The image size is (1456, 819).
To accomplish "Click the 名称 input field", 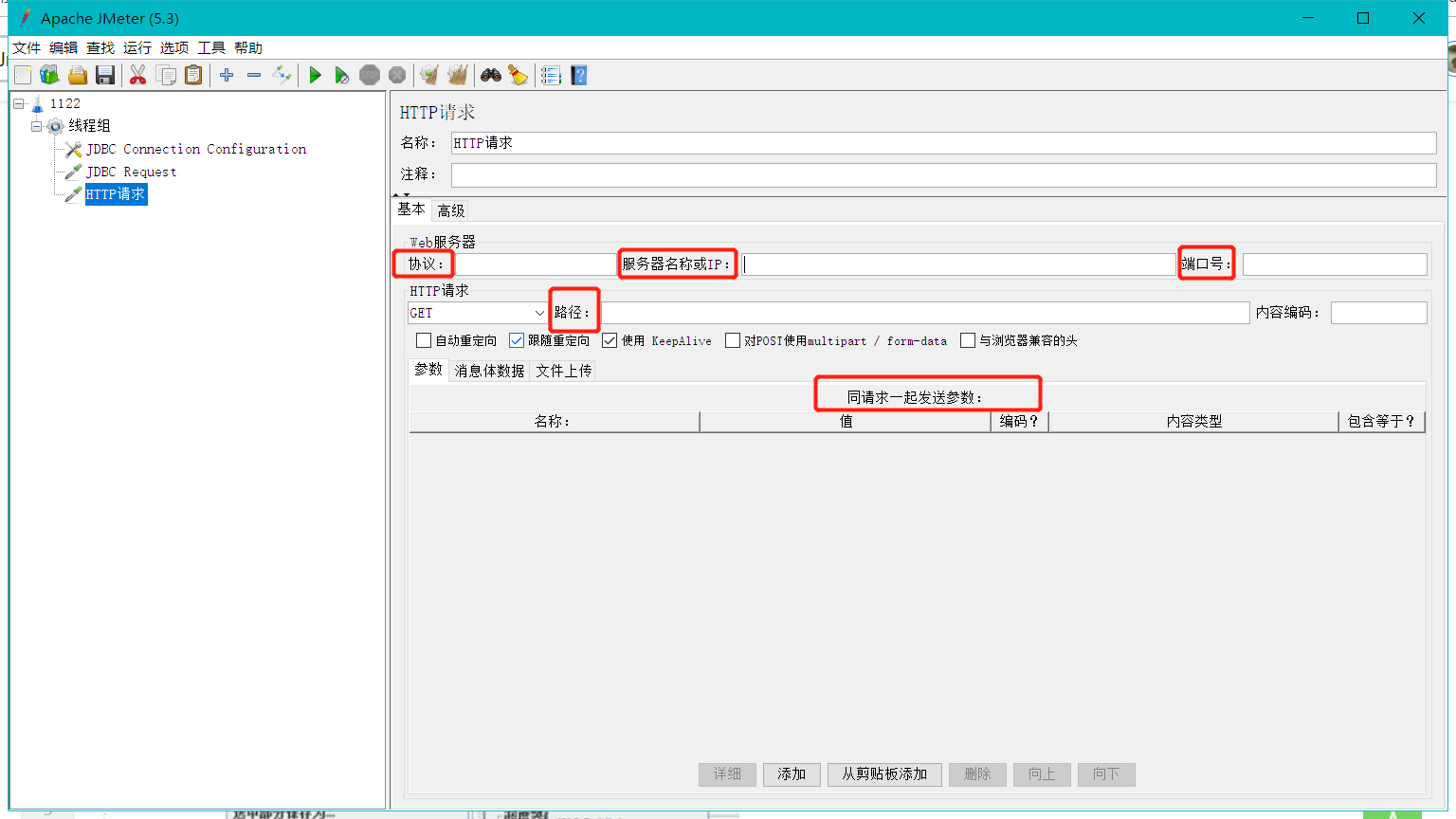I will (943, 143).
